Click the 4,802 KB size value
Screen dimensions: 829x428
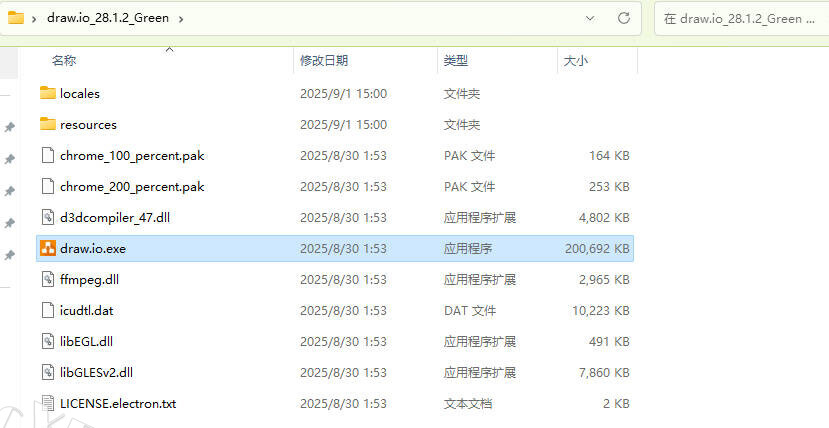coord(604,218)
